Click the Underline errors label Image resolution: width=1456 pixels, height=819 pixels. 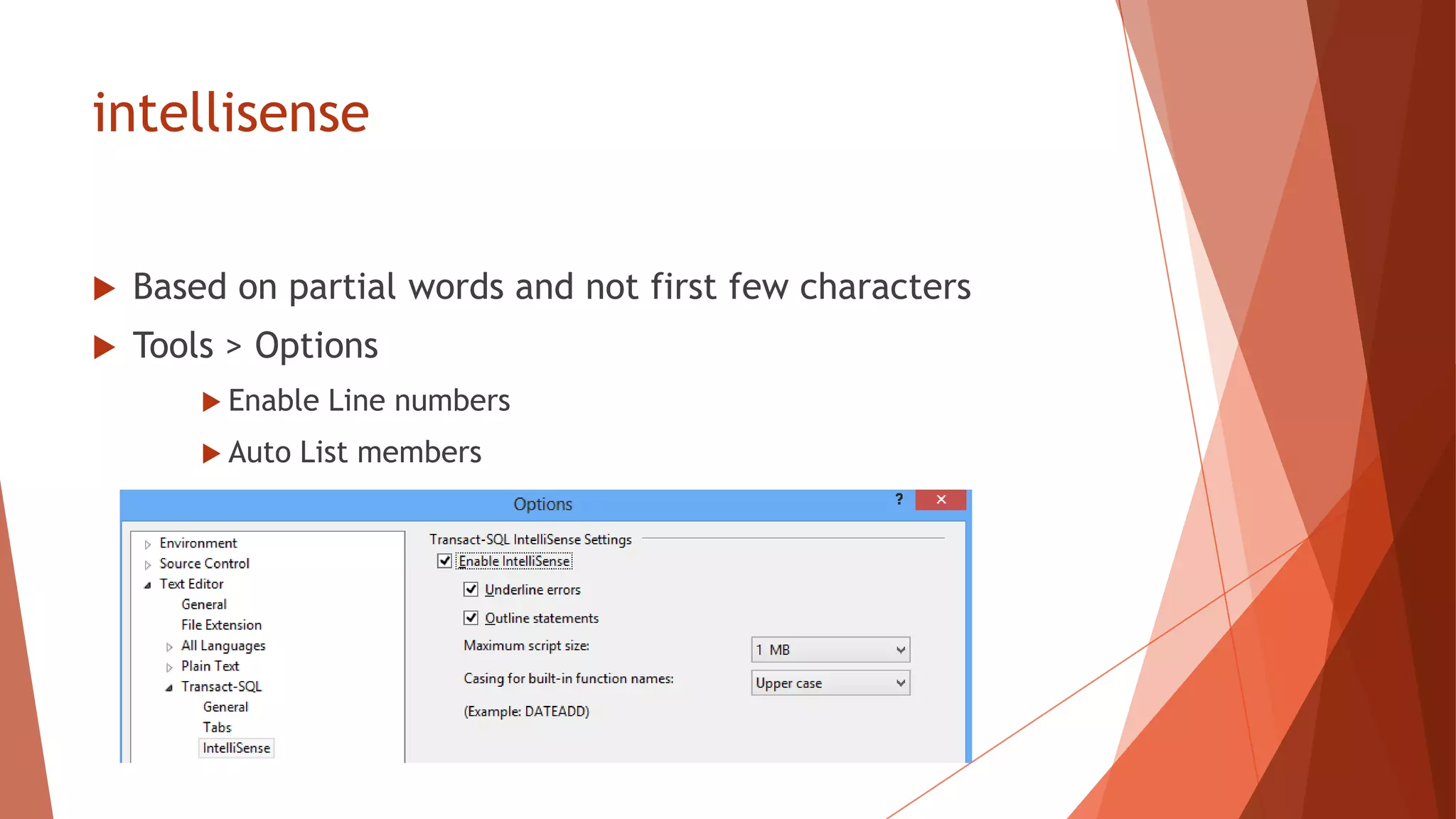click(x=532, y=589)
